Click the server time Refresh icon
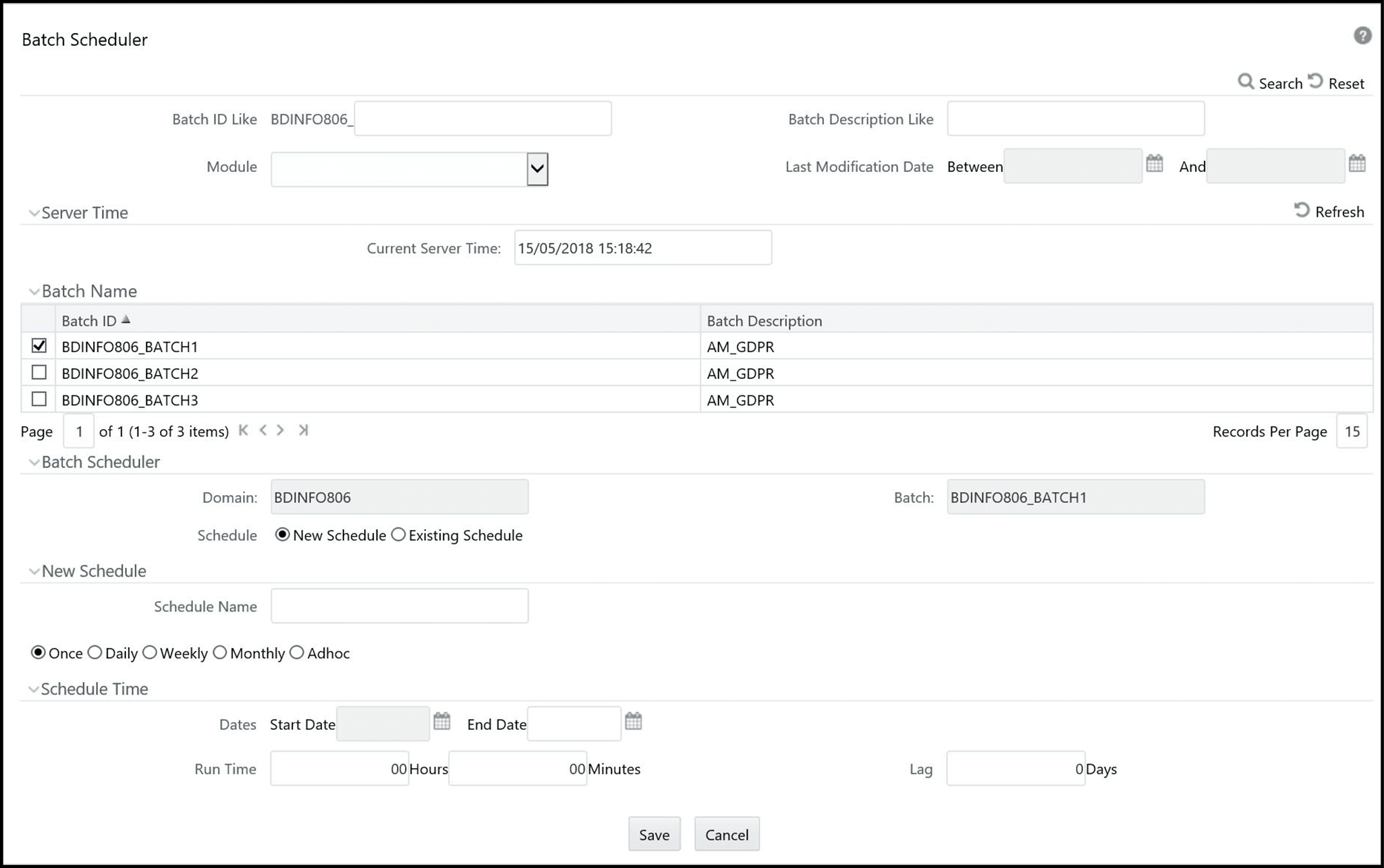 [1302, 210]
